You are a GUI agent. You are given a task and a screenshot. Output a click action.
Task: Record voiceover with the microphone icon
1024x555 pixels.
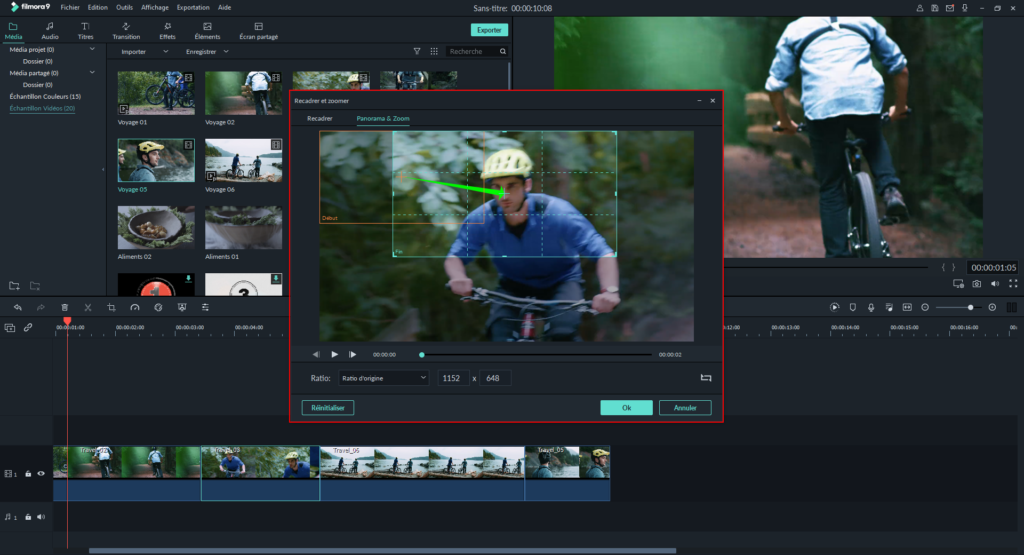click(871, 308)
